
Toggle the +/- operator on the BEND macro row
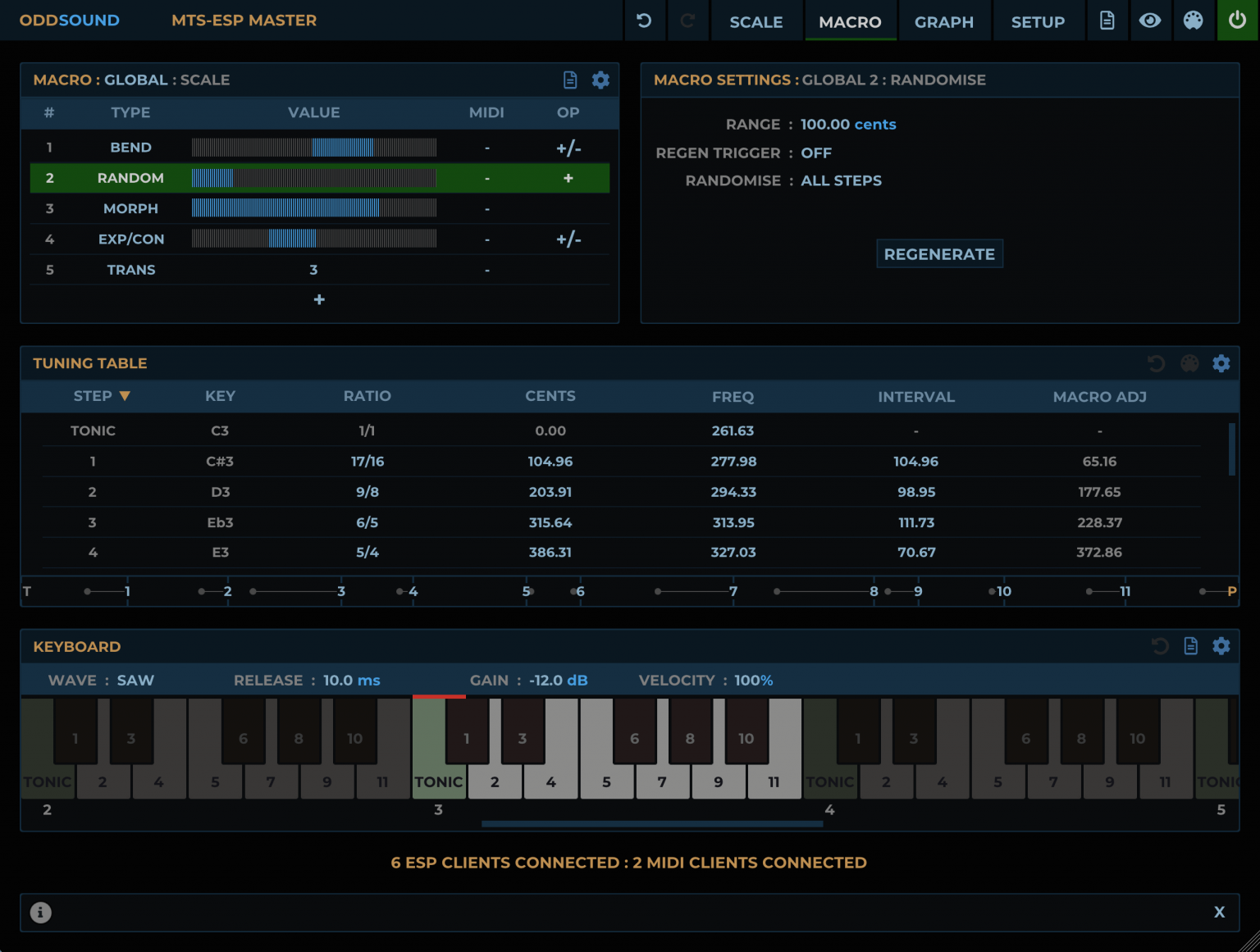tap(568, 148)
